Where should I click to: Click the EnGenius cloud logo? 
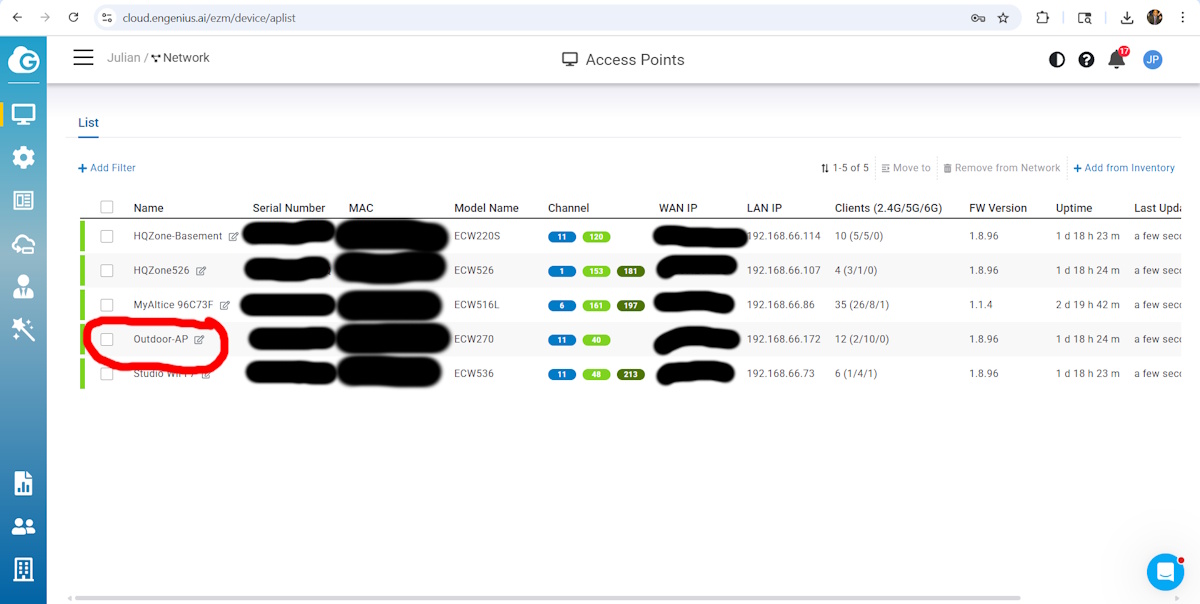coord(23,60)
